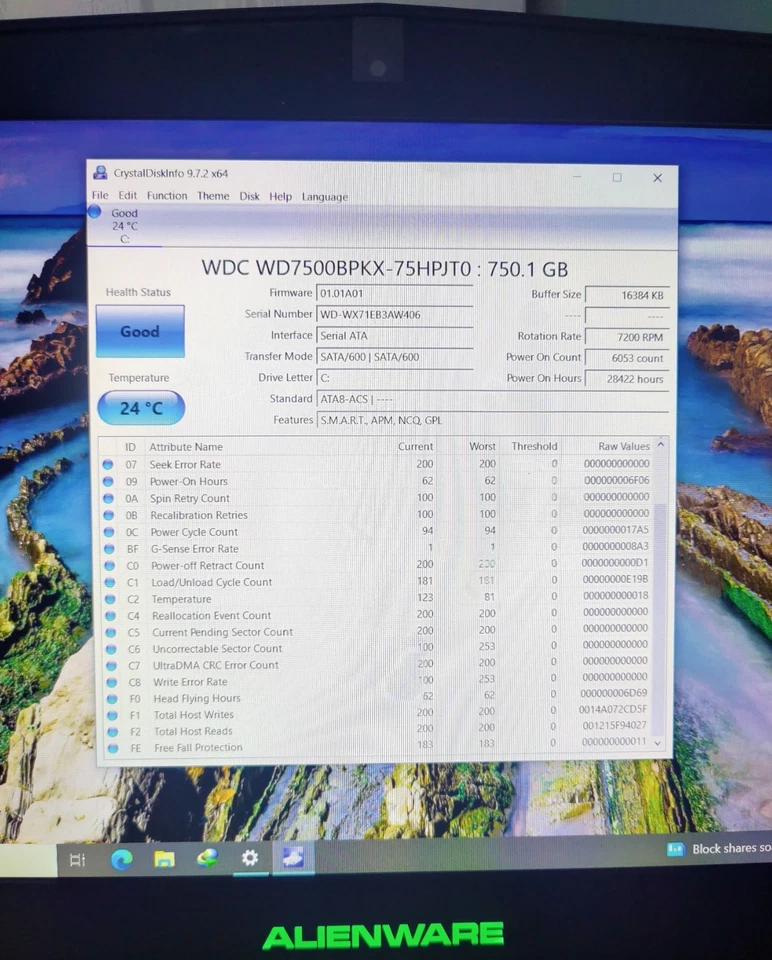
Task: Click the status dot for Recalibration Retries
Action: 109,515
